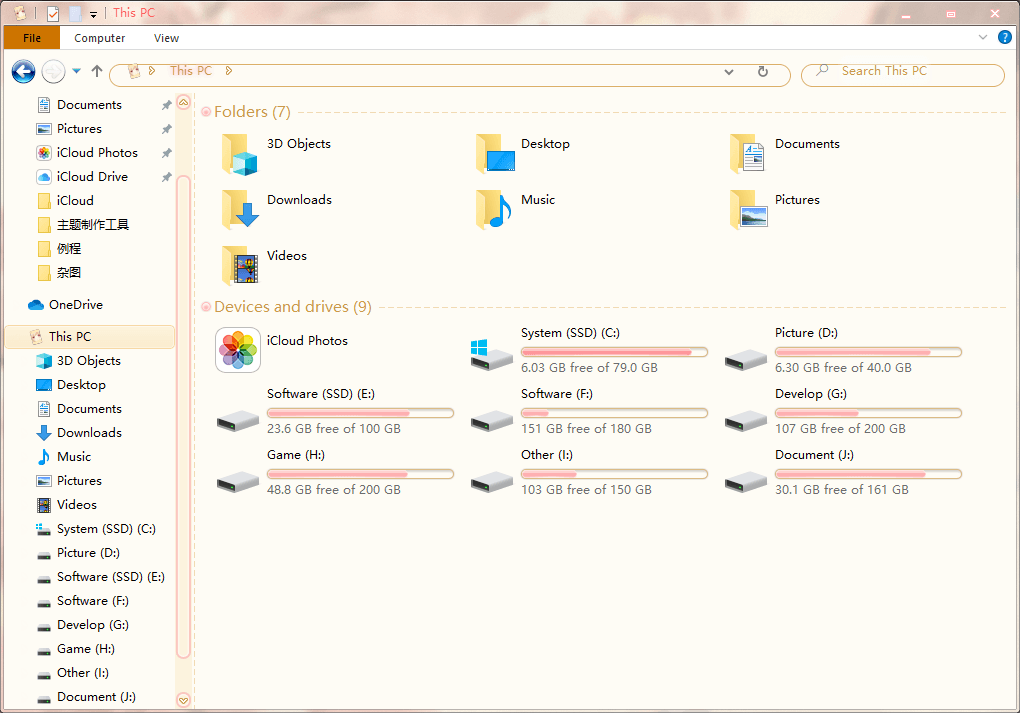Collapse the Devices and drives (9) group
Viewport: 1020px width, 713px height.
pos(206,307)
